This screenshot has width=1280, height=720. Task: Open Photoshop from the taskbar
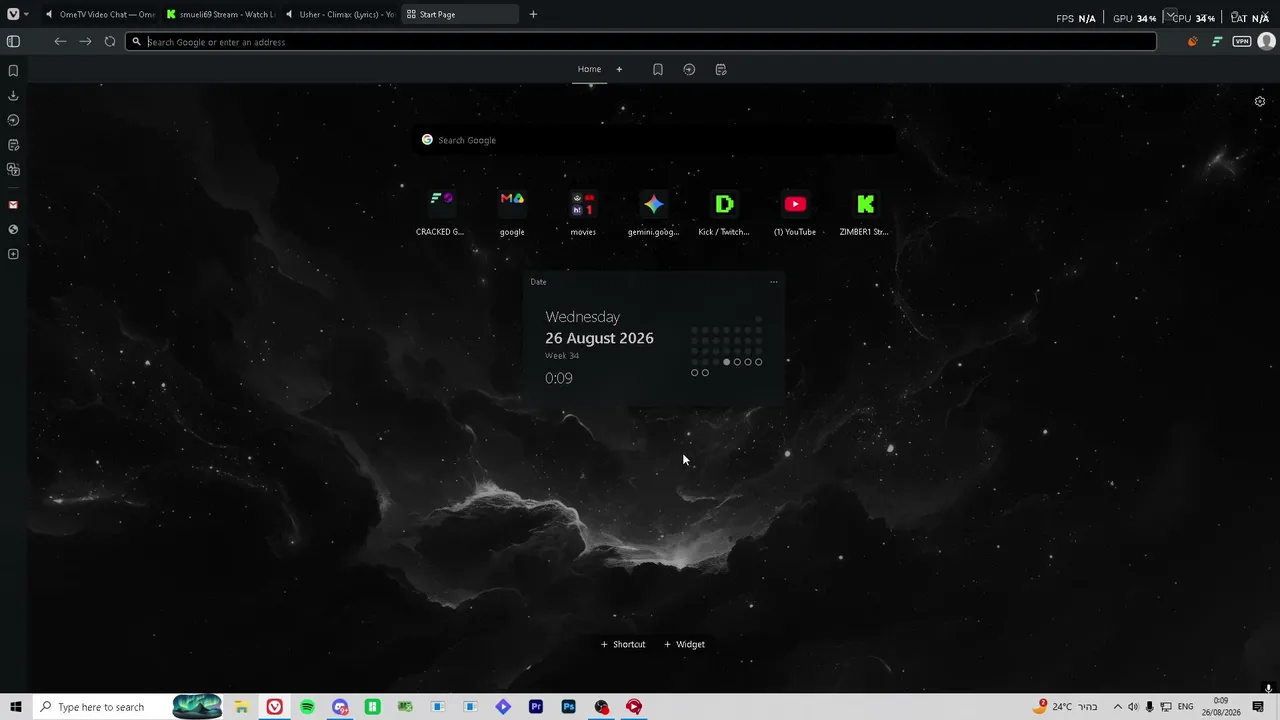pos(568,707)
